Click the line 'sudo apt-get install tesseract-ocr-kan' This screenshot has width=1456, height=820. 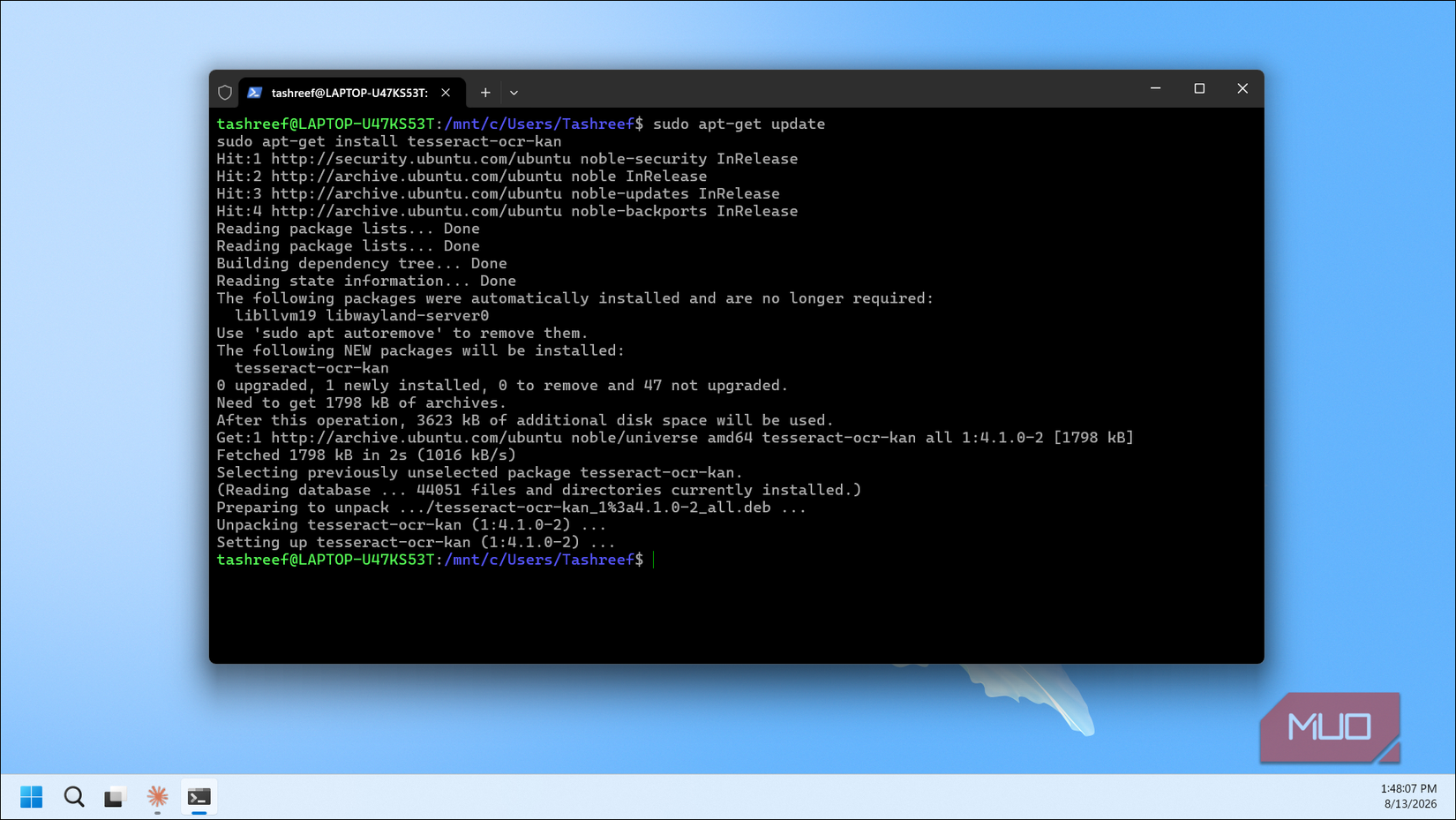[389, 141]
